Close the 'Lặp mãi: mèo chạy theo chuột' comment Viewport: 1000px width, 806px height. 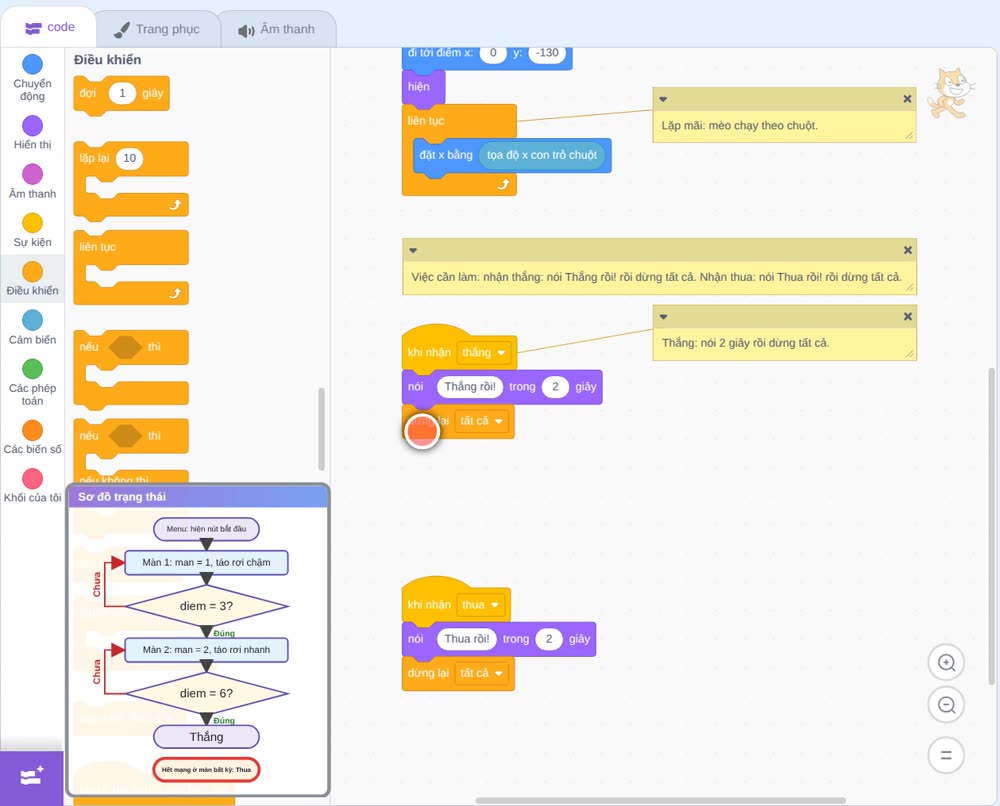(x=907, y=99)
